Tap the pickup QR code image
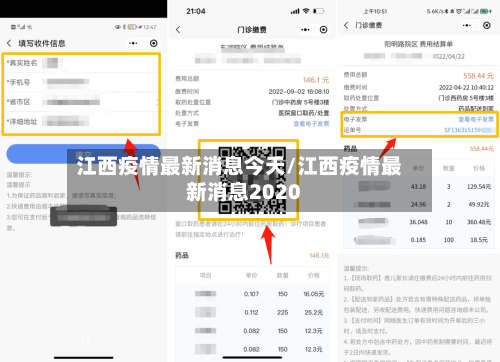Screen dimensions: 500x362 (252, 180)
